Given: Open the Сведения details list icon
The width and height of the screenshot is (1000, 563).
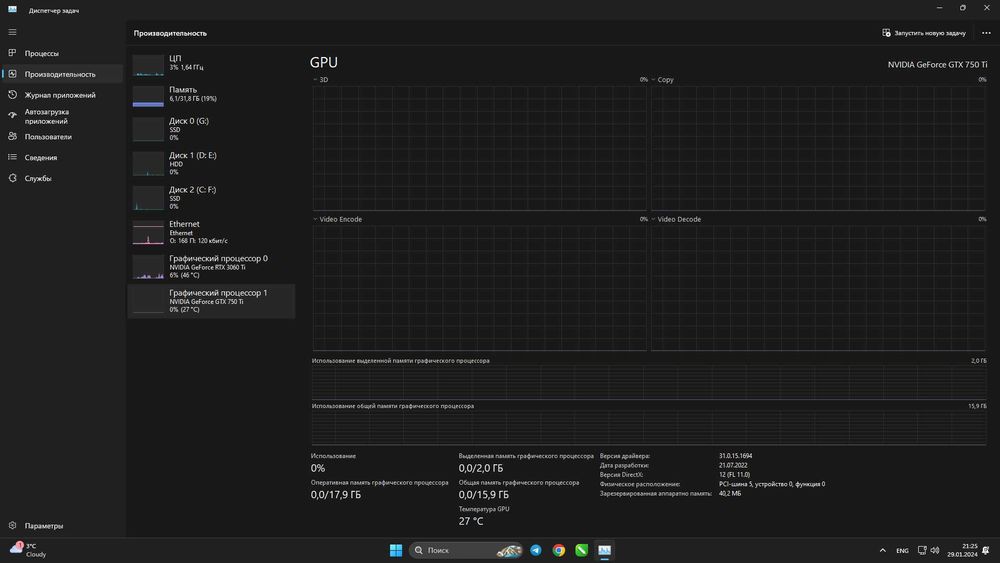Looking at the screenshot, I should click(x=12, y=158).
